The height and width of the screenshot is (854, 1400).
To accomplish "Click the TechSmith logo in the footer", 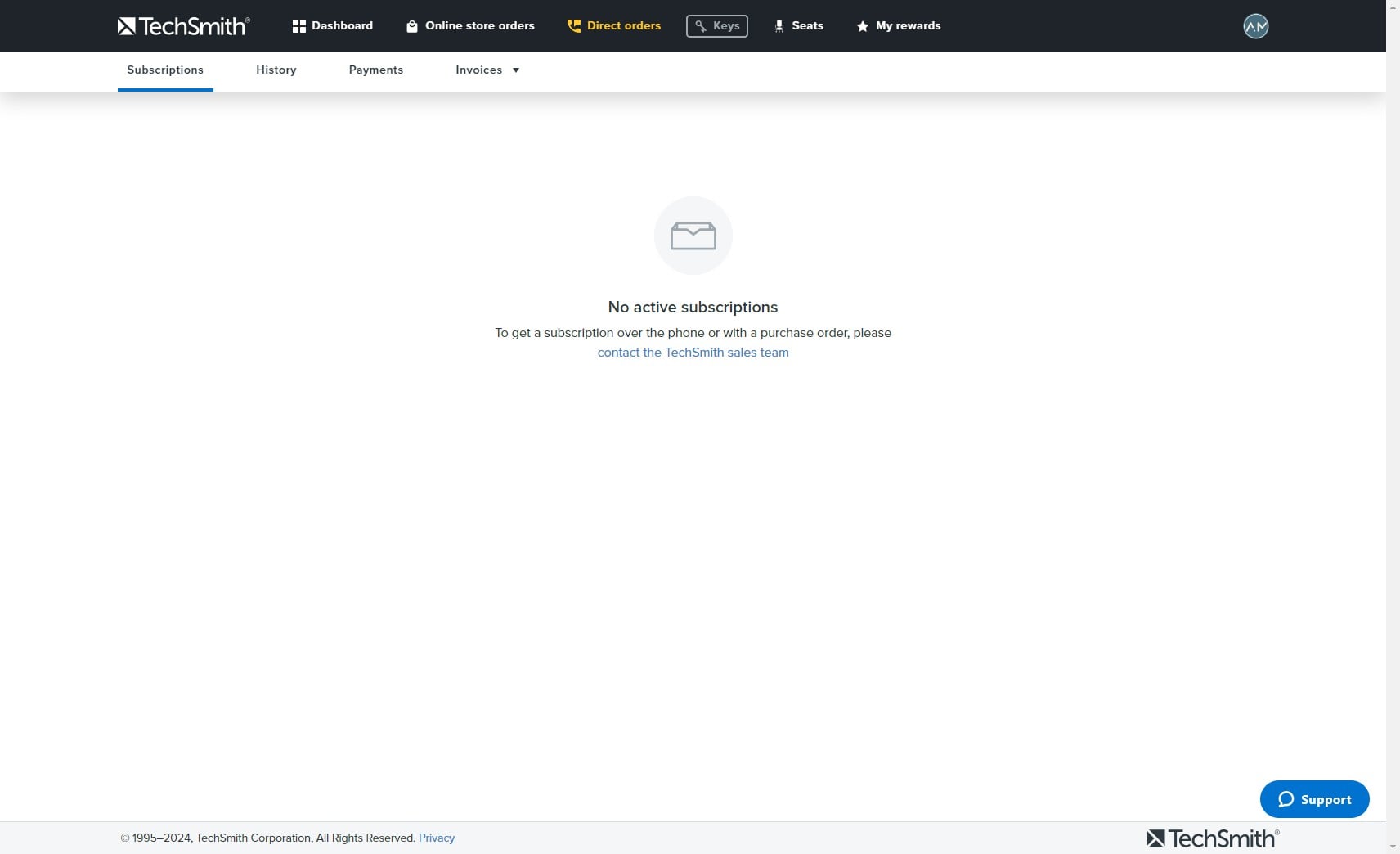I will 1213,838.
